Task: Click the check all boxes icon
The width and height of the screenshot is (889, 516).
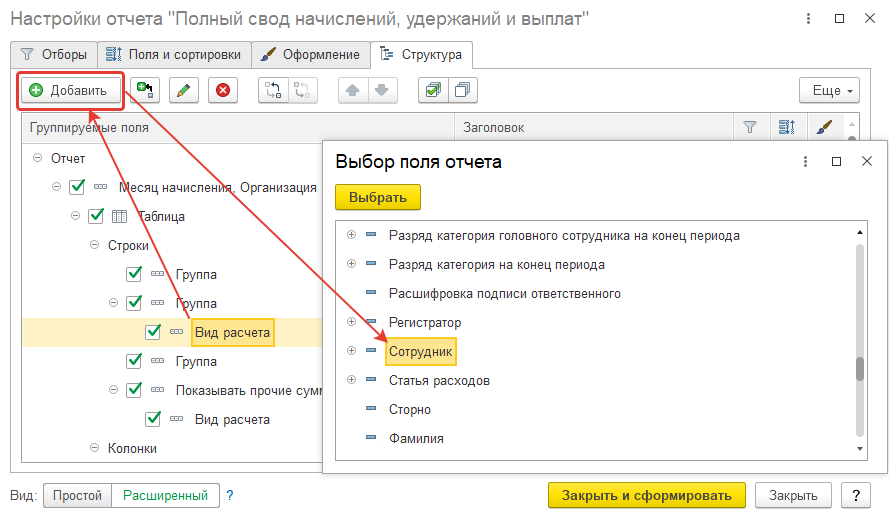Action: pos(432,90)
